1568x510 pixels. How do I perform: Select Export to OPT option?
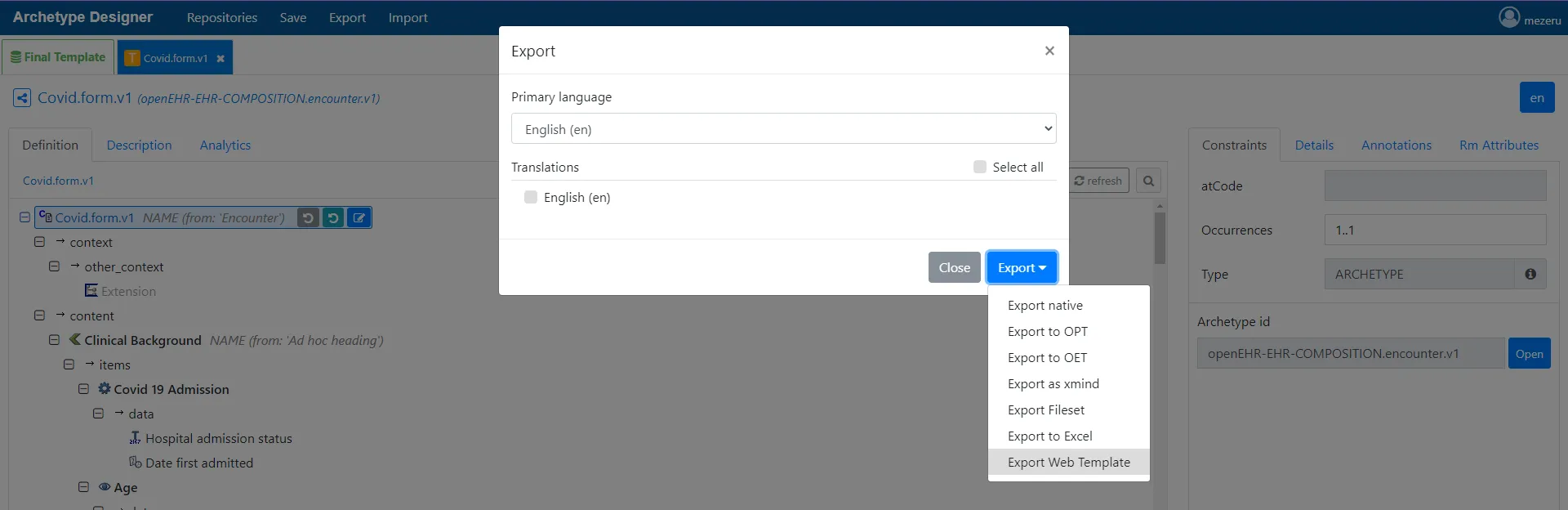pyautogui.click(x=1047, y=331)
